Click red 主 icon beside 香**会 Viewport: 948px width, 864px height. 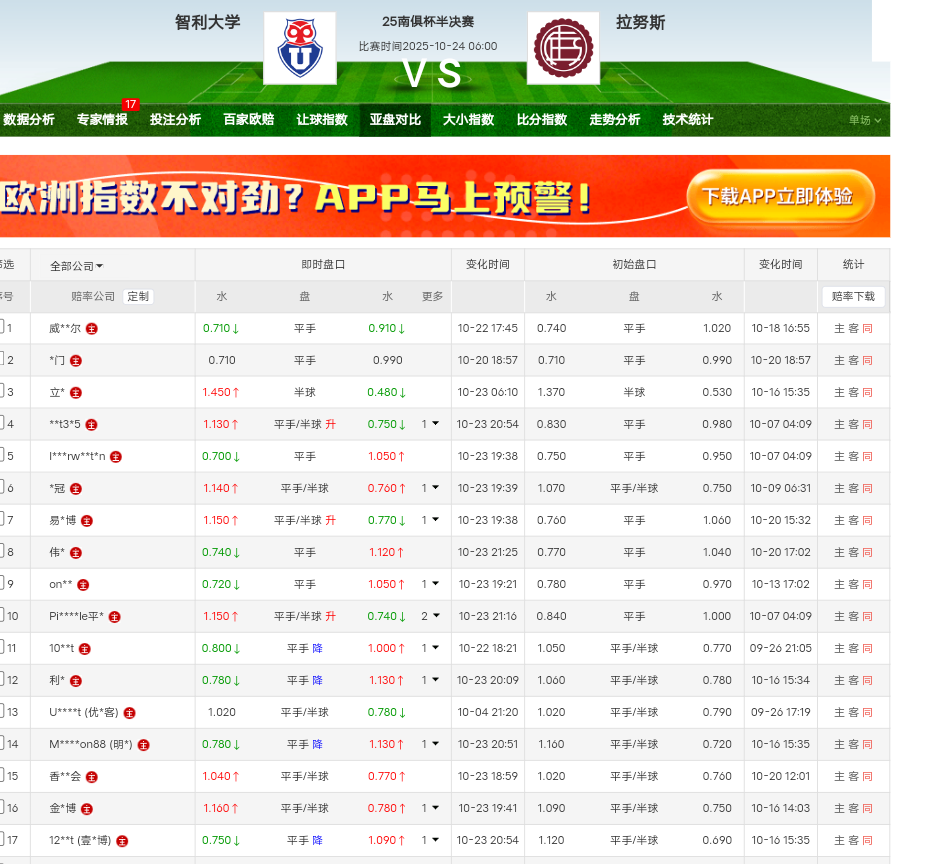coord(92,777)
